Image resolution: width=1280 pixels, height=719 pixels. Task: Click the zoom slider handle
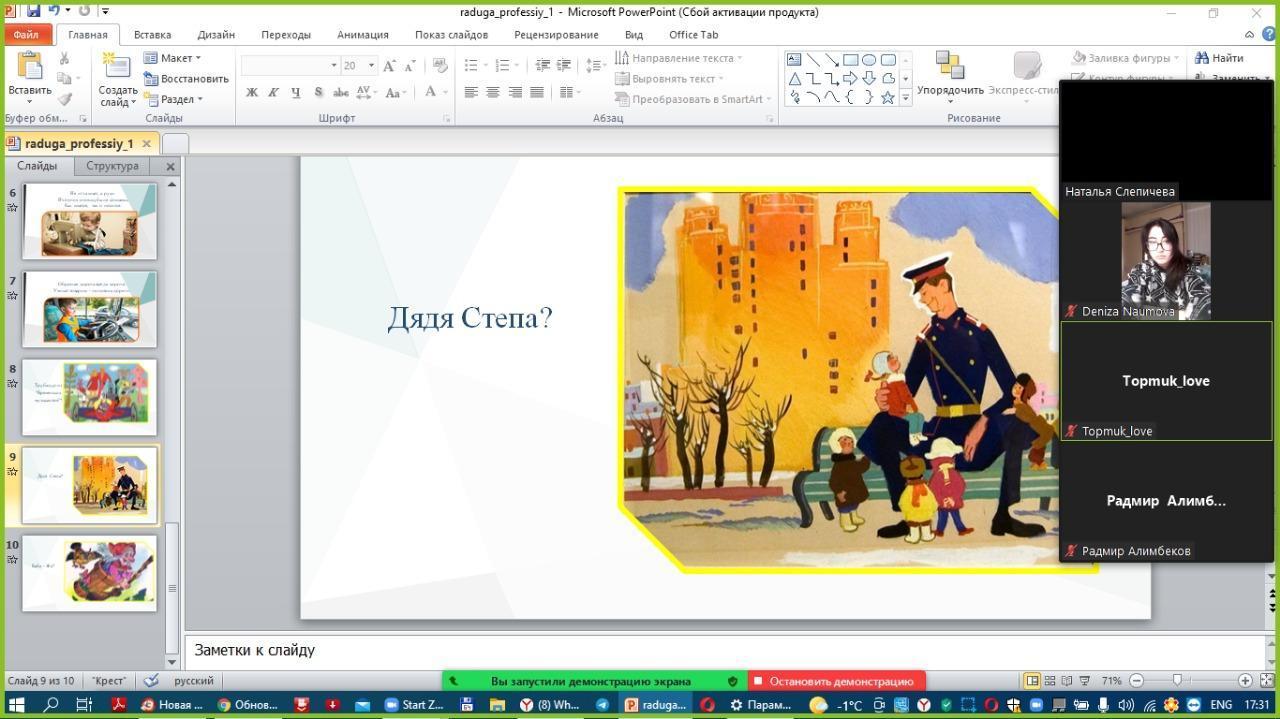(1177, 681)
